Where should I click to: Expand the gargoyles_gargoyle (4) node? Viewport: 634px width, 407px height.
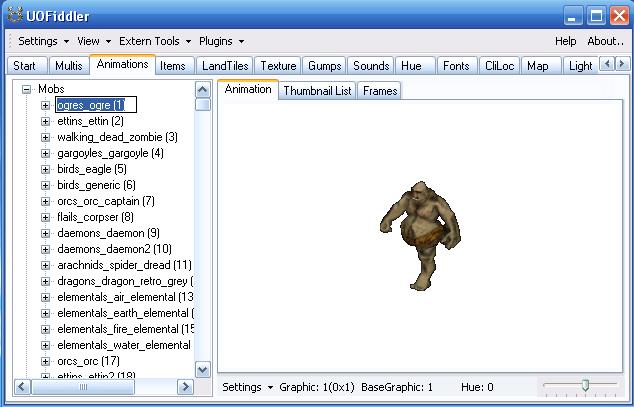pyautogui.click(x=45, y=153)
